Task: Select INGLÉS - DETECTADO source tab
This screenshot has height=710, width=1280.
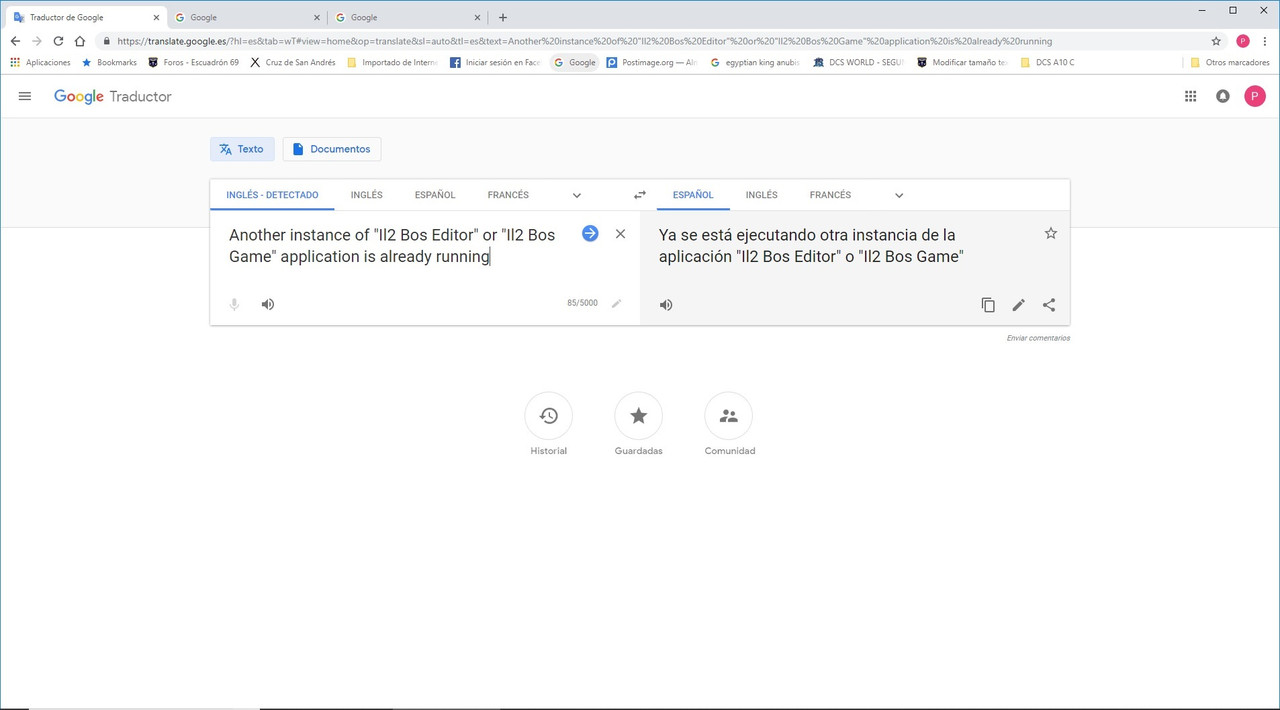Action: pyautogui.click(x=272, y=195)
